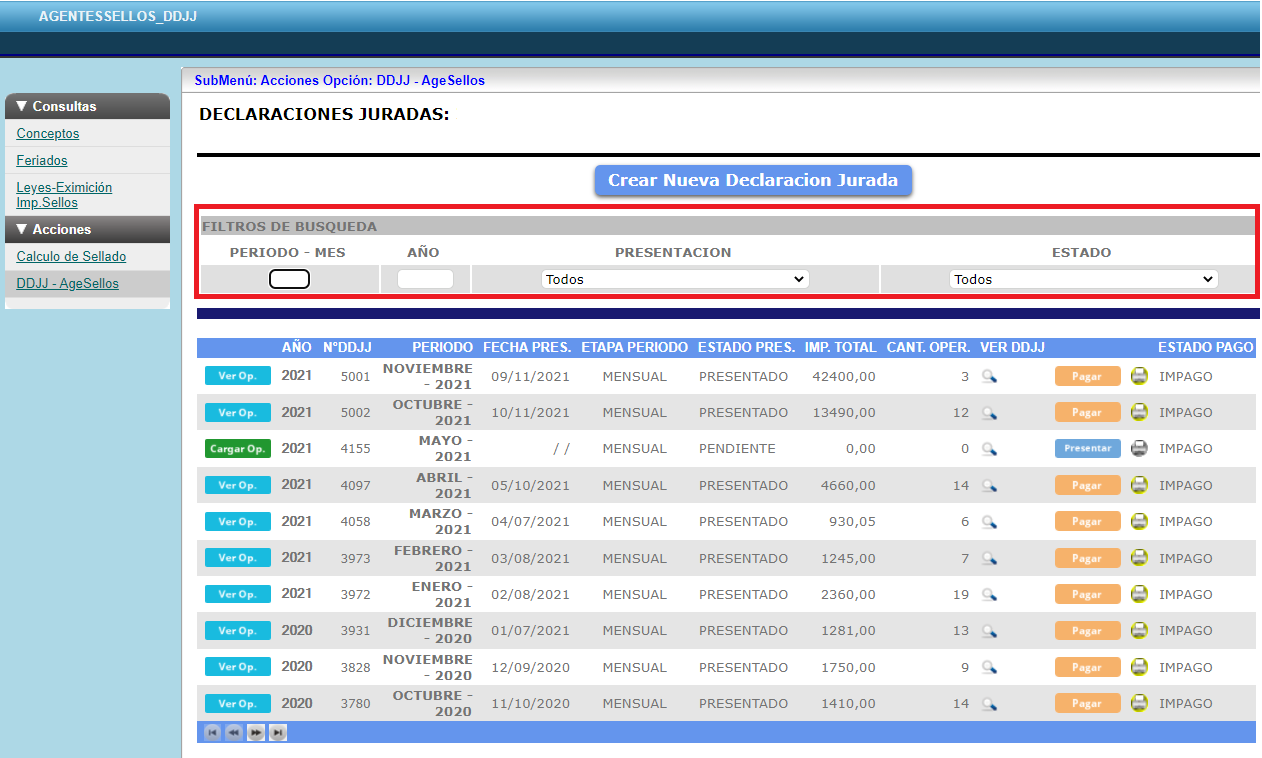Click the FECHA PRES. column header
The height and width of the screenshot is (758, 1262).
(527, 347)
